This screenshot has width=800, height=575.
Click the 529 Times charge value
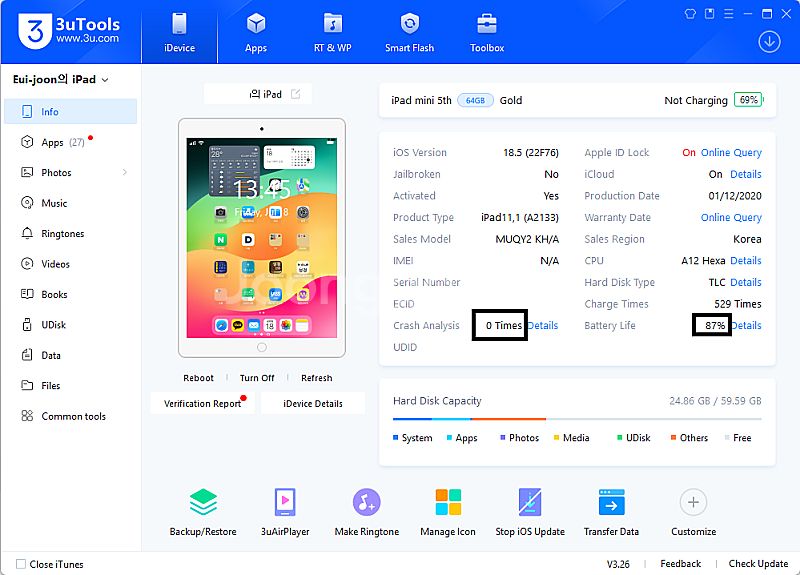738,304
